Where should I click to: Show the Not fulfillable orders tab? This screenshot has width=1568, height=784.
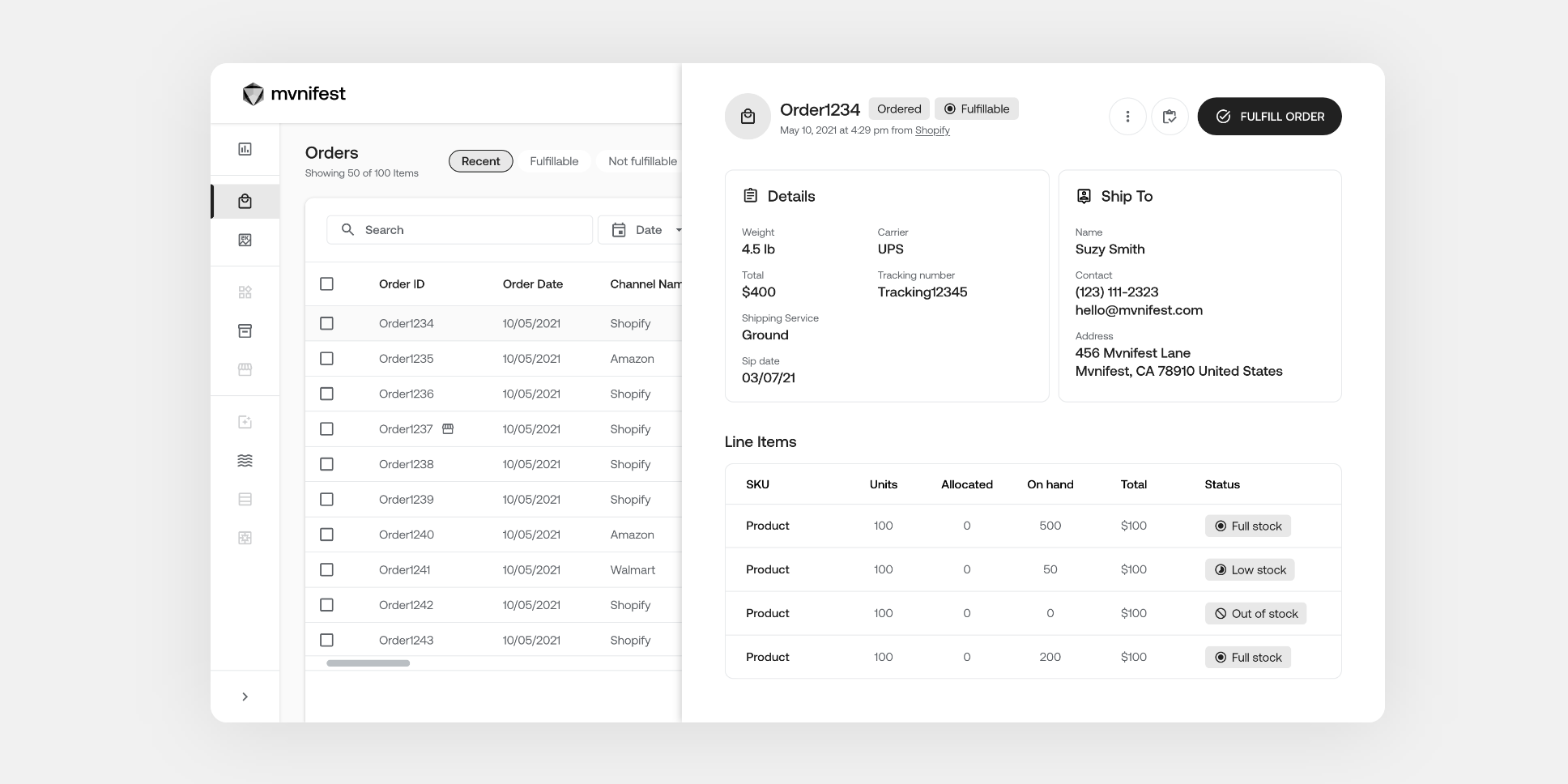(x=641, y=161)
